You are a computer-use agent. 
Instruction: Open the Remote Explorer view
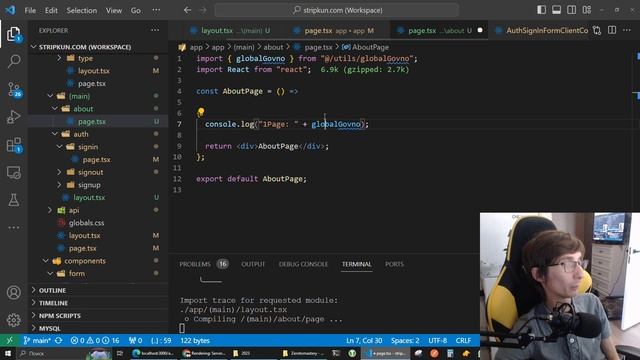[x=13, y=173]
